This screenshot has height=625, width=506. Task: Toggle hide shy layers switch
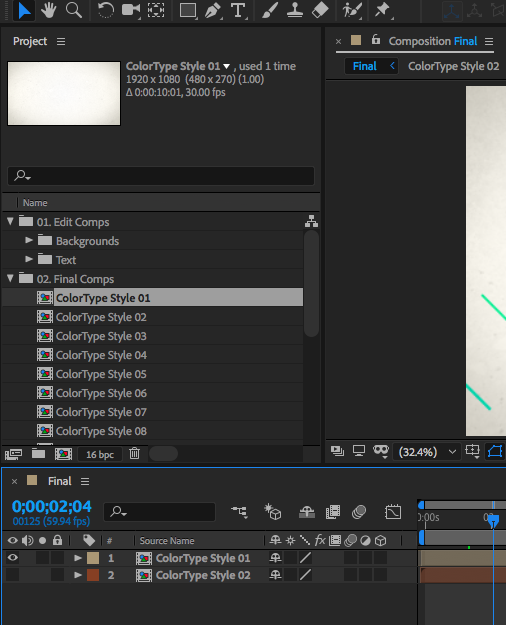click(x=307, y=512)
